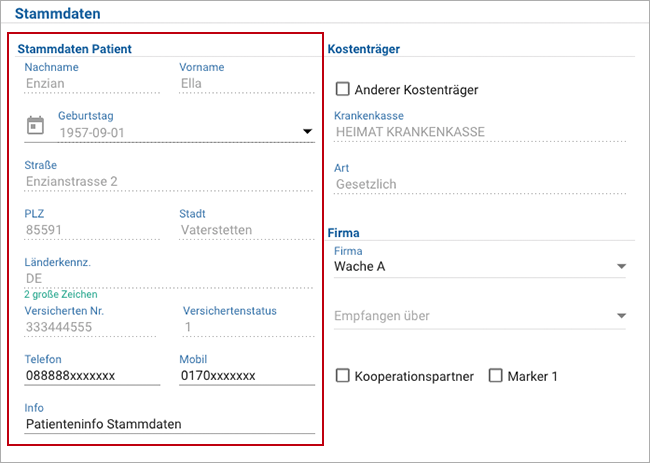Select the Krankenkasse field HEIMAT KRANKENKASSE
The width and height of the screenshot is (650, 463).
point(480,132)
